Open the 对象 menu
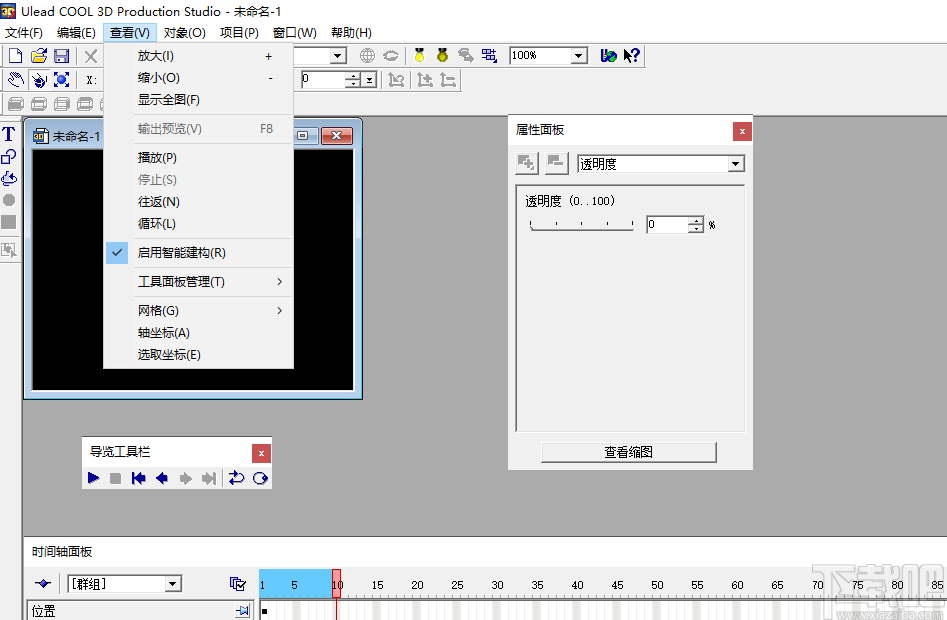The height and width of the screenshot is (620, 947). [x=183, y=32]
